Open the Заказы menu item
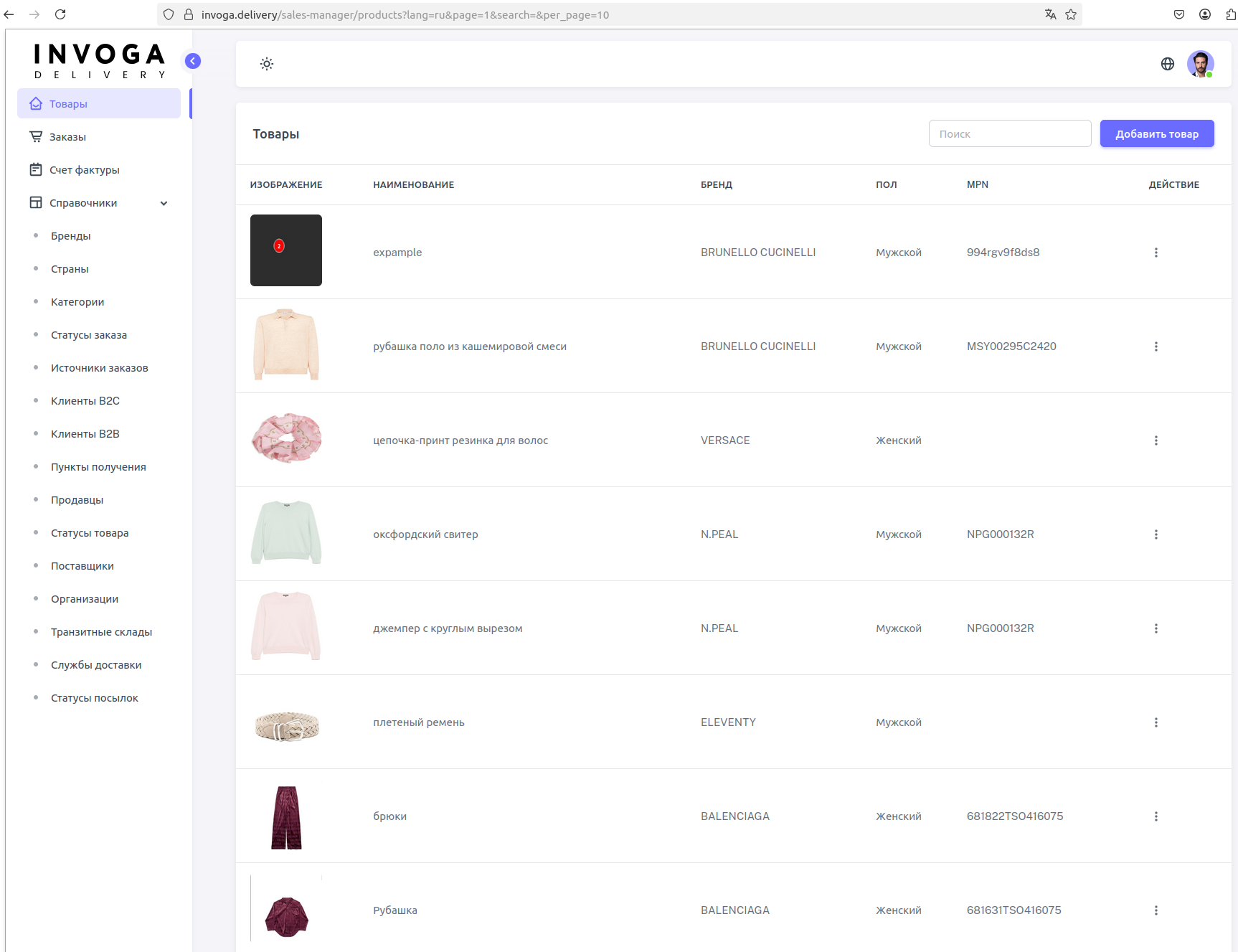The width and height of the screenshot is (1238, 952). (x=99, y=137)
